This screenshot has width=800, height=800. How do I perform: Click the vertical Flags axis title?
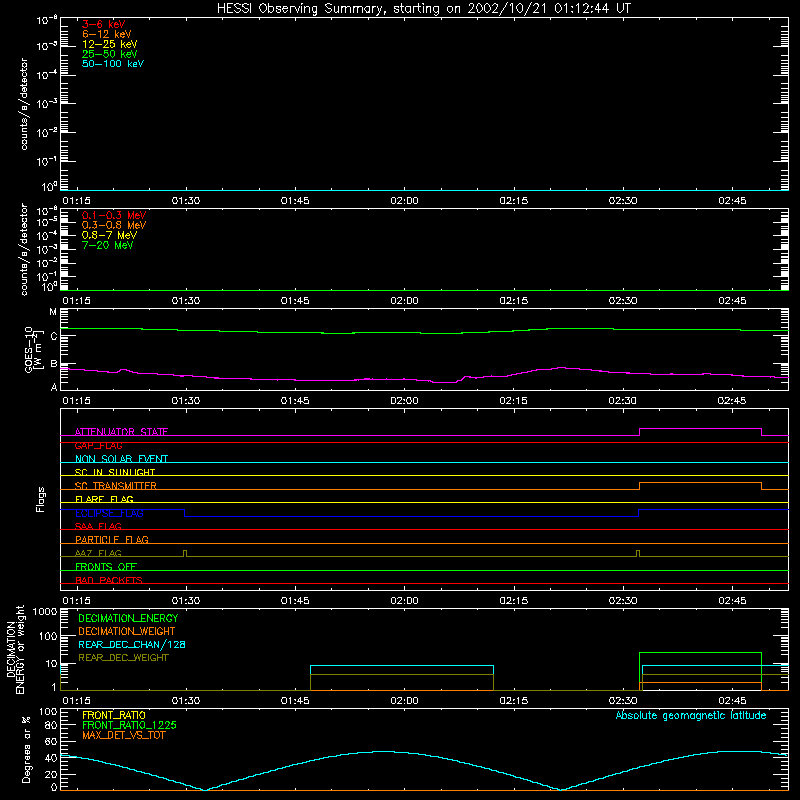pyautogui.click(x=41, y=499)
